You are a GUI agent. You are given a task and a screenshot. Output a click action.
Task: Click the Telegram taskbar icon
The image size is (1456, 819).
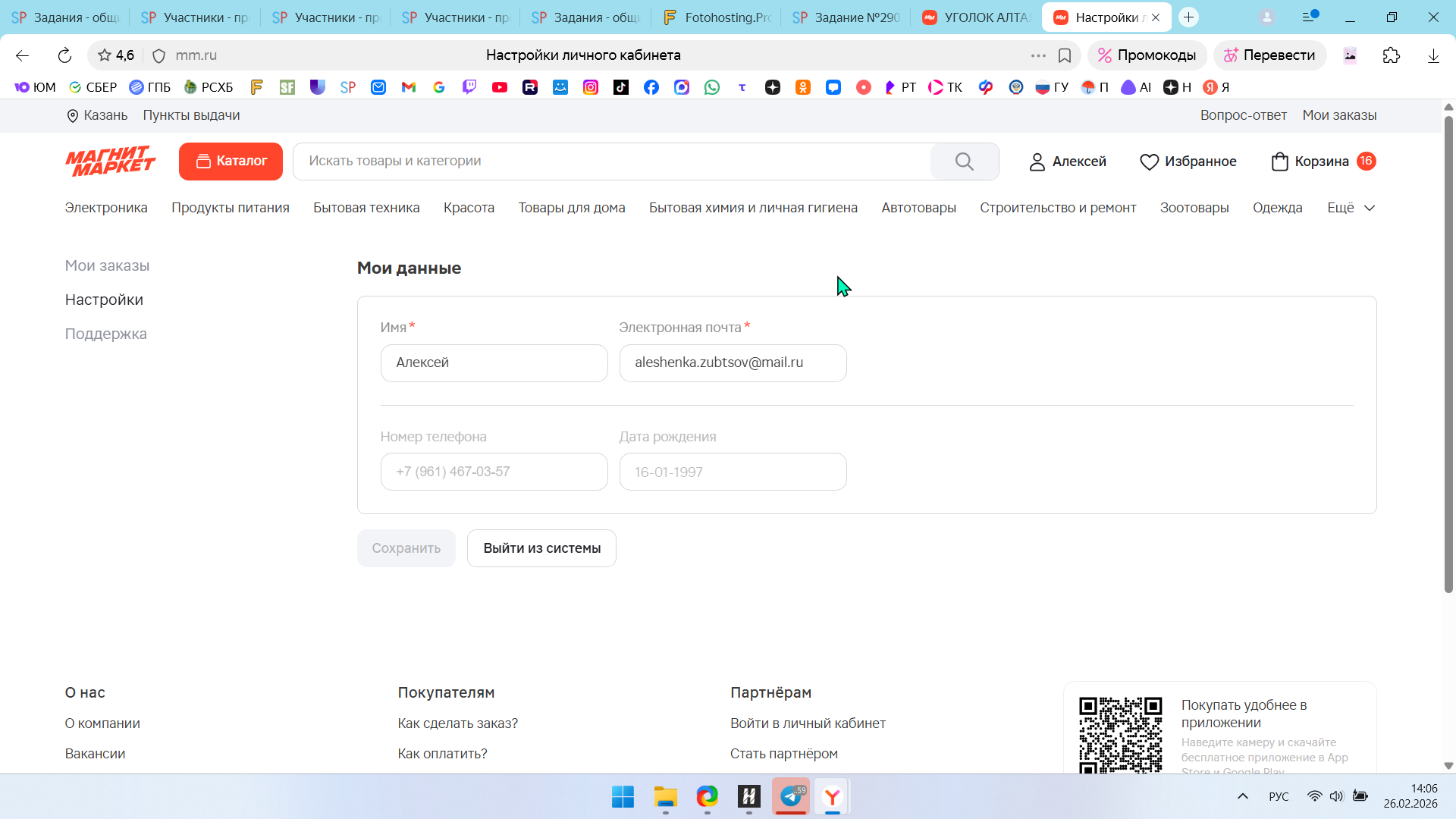click(x=791, y=796)
